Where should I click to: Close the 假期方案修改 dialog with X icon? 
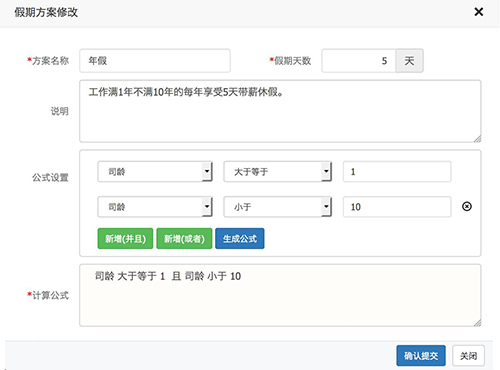479,12
